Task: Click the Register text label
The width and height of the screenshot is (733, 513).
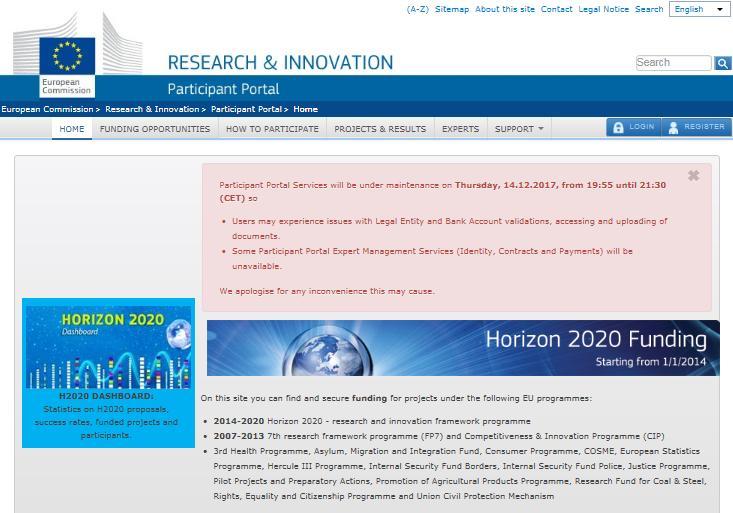Action: pyautogui.click(x=704, y=127)
